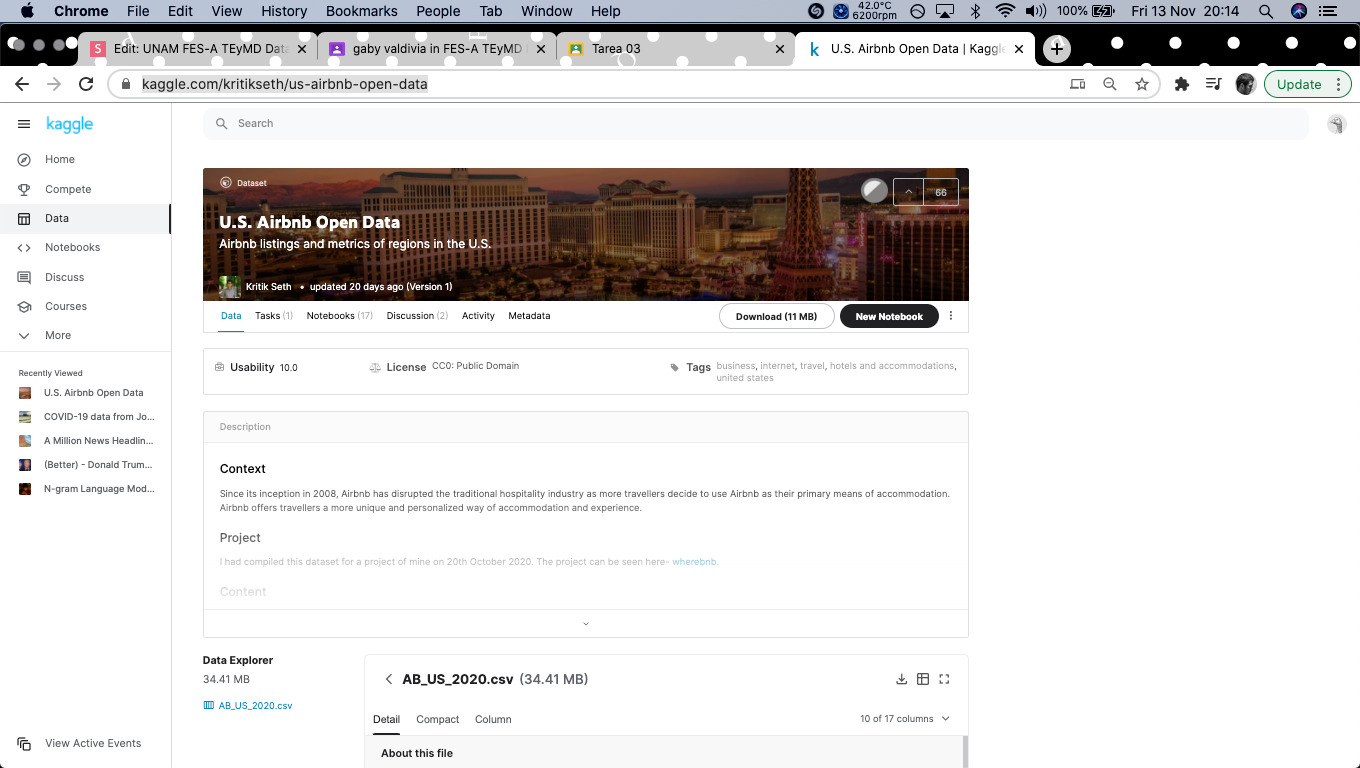Switch to Compact view tab
The image size is (1360, 768).
click(438, 719)
